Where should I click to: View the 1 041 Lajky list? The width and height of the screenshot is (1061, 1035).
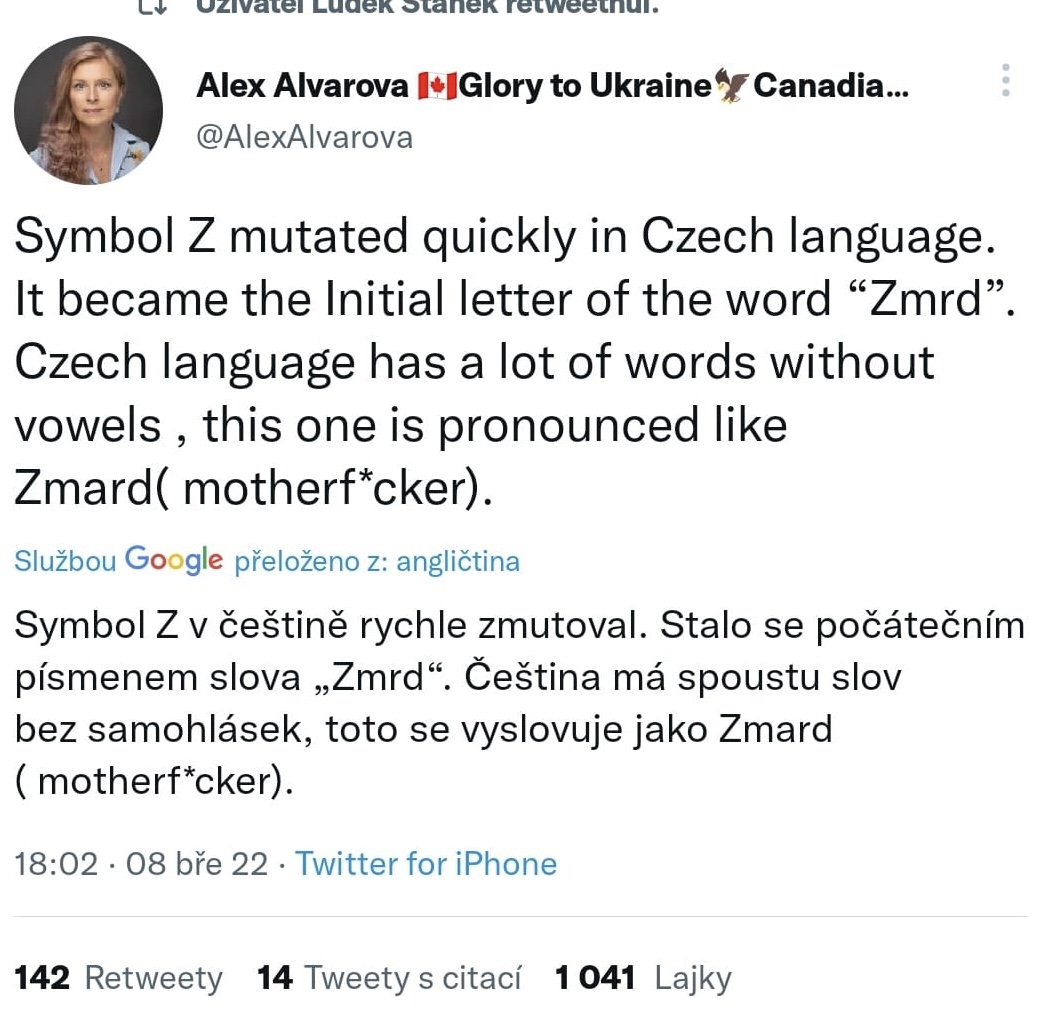coord(643,977)
